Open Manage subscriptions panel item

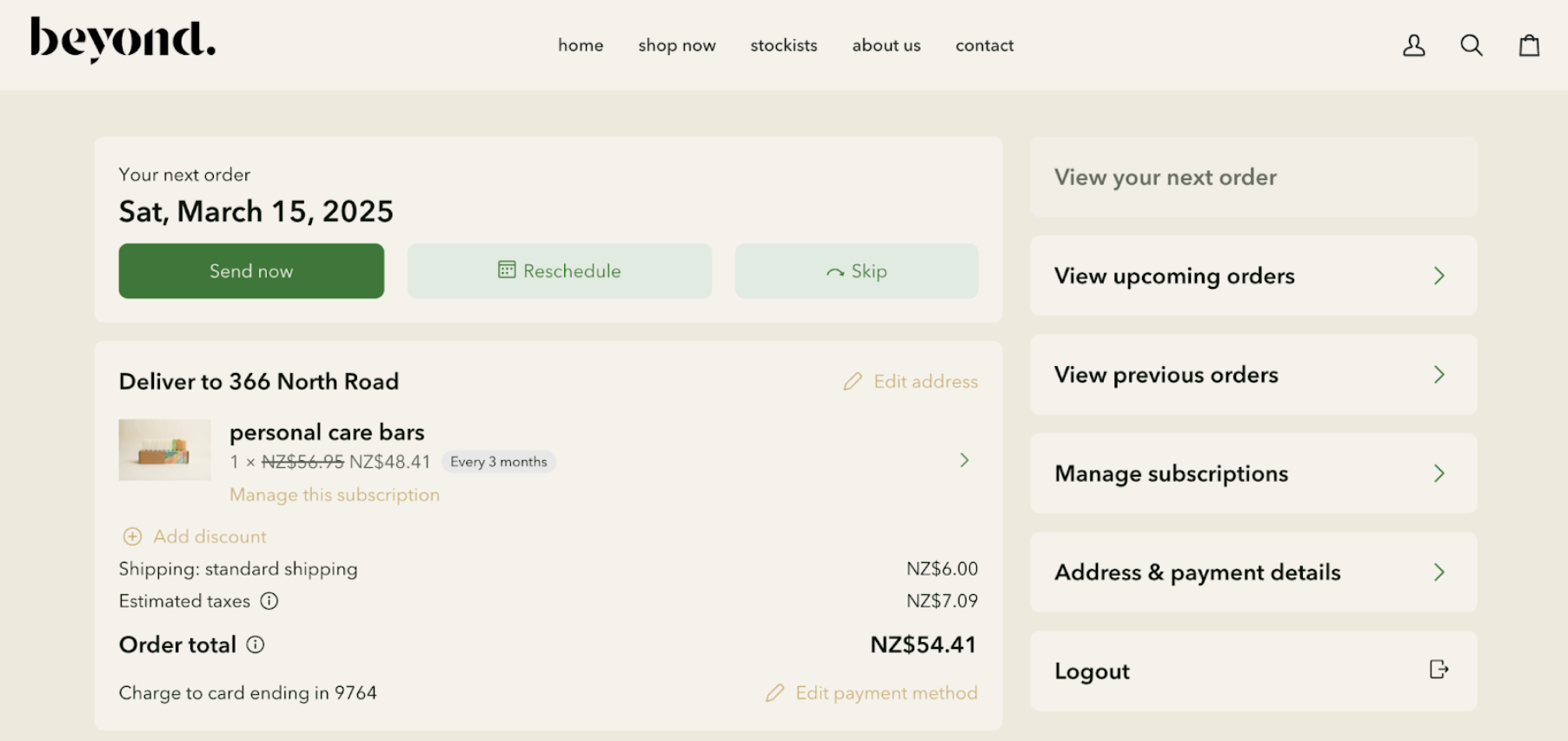[1252, 473]
